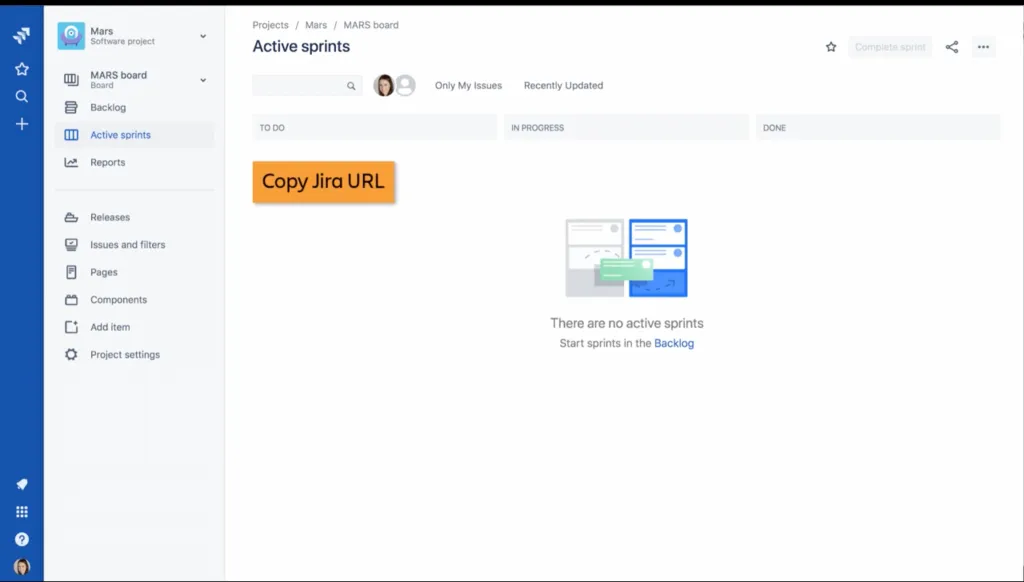Image resolution: width=1024 pixels, height=582 pixels.
Task: Click the TO DO column header
Action: (374, 127)
